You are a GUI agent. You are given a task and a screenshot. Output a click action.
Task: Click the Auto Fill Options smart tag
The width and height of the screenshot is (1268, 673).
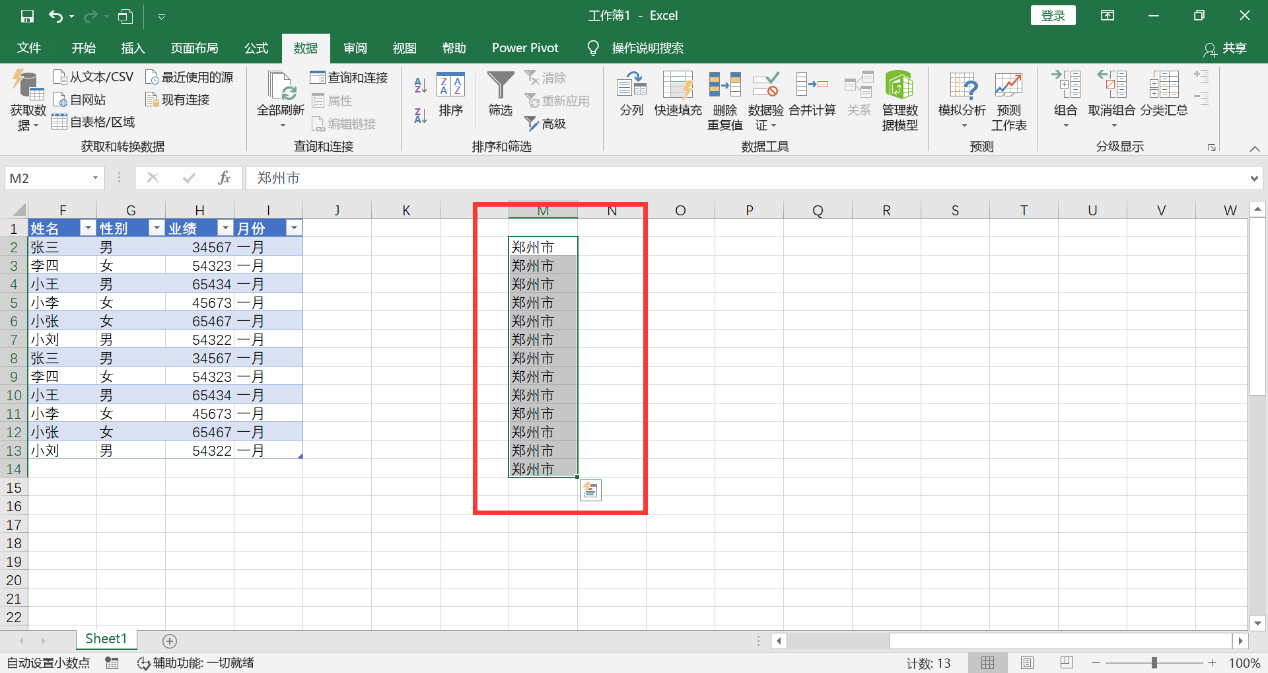point(590,490)
